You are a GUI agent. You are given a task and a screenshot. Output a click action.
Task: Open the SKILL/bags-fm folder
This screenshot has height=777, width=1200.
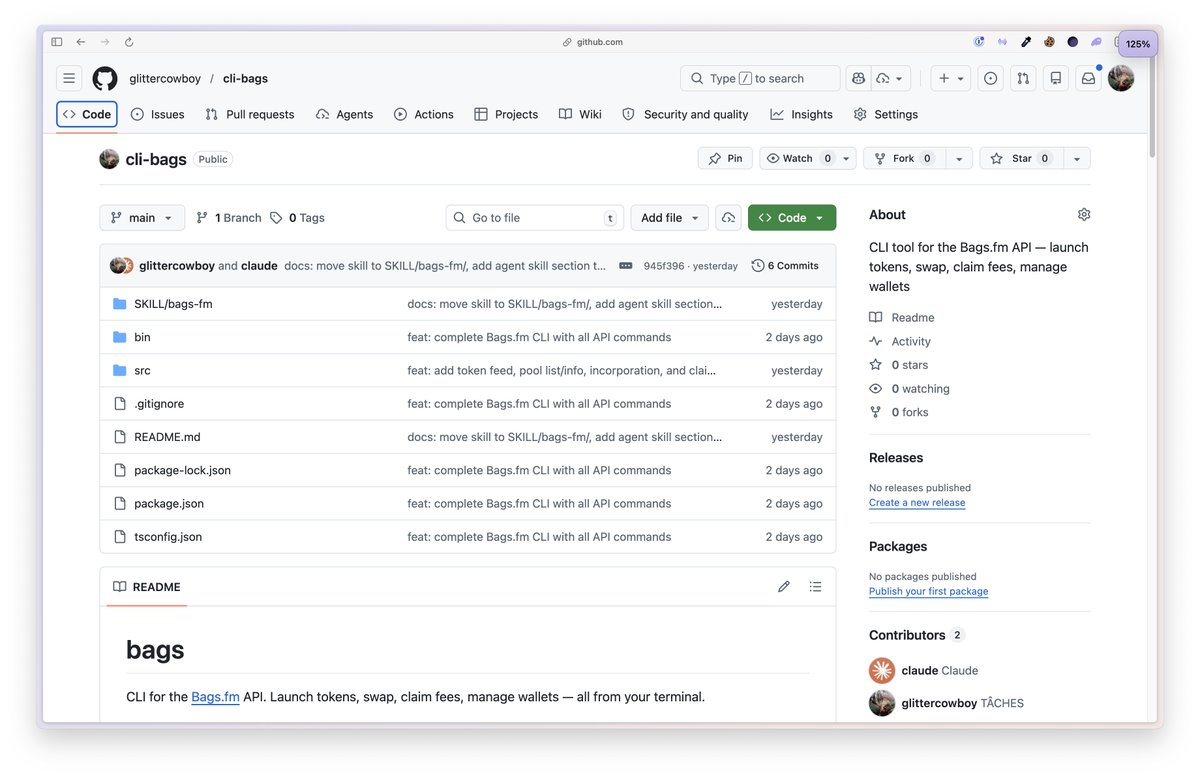(x=173, y=304)
